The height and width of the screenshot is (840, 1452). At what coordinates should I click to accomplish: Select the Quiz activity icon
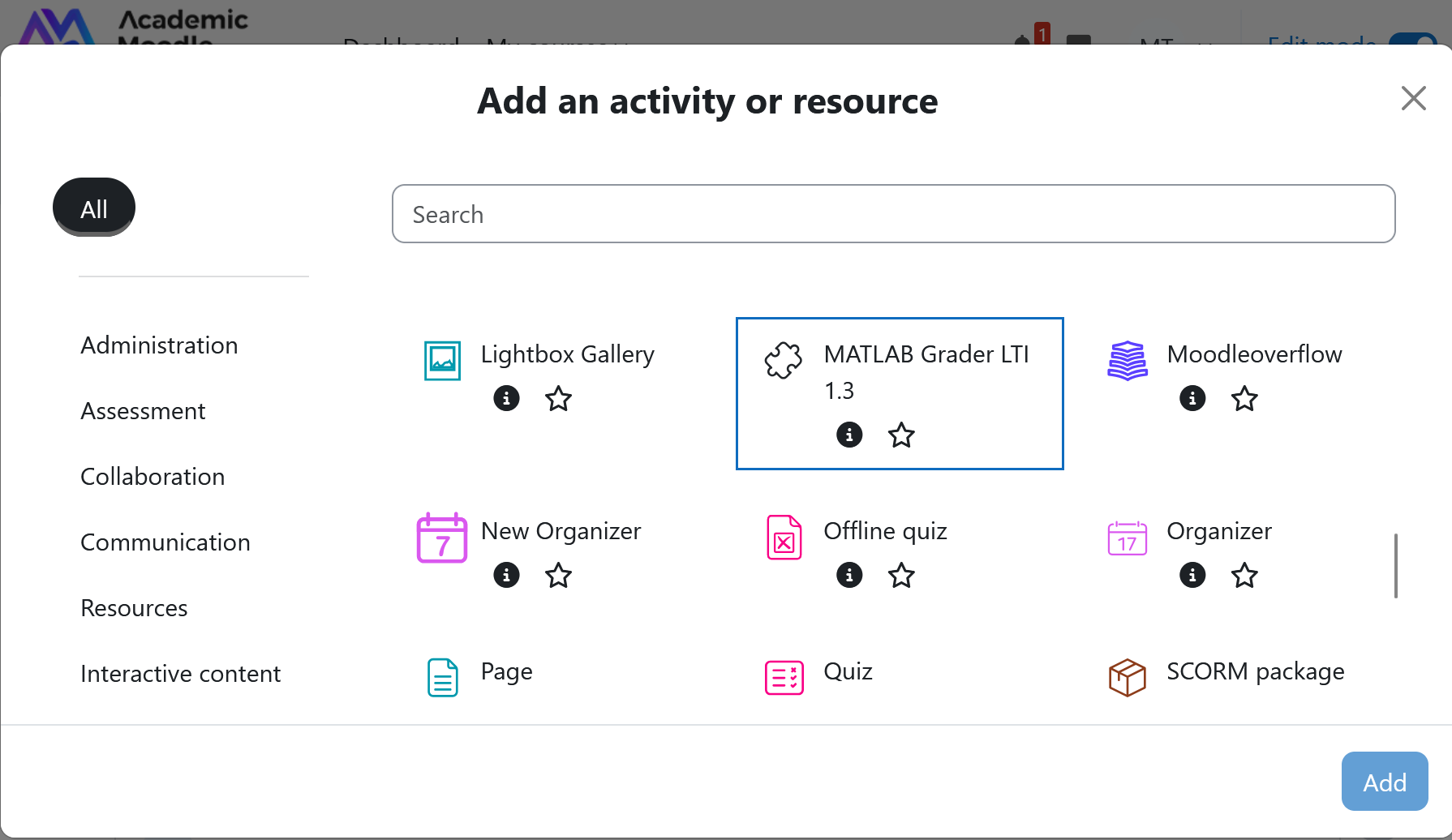point(784,677)
